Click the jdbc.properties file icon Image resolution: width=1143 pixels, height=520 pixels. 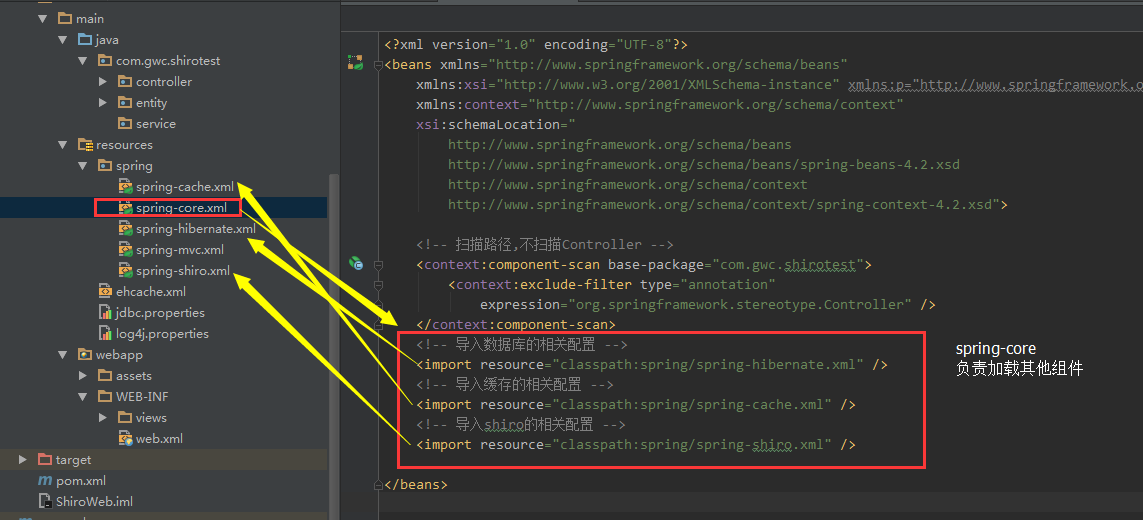pyautogui.click(x=105, y=313)
